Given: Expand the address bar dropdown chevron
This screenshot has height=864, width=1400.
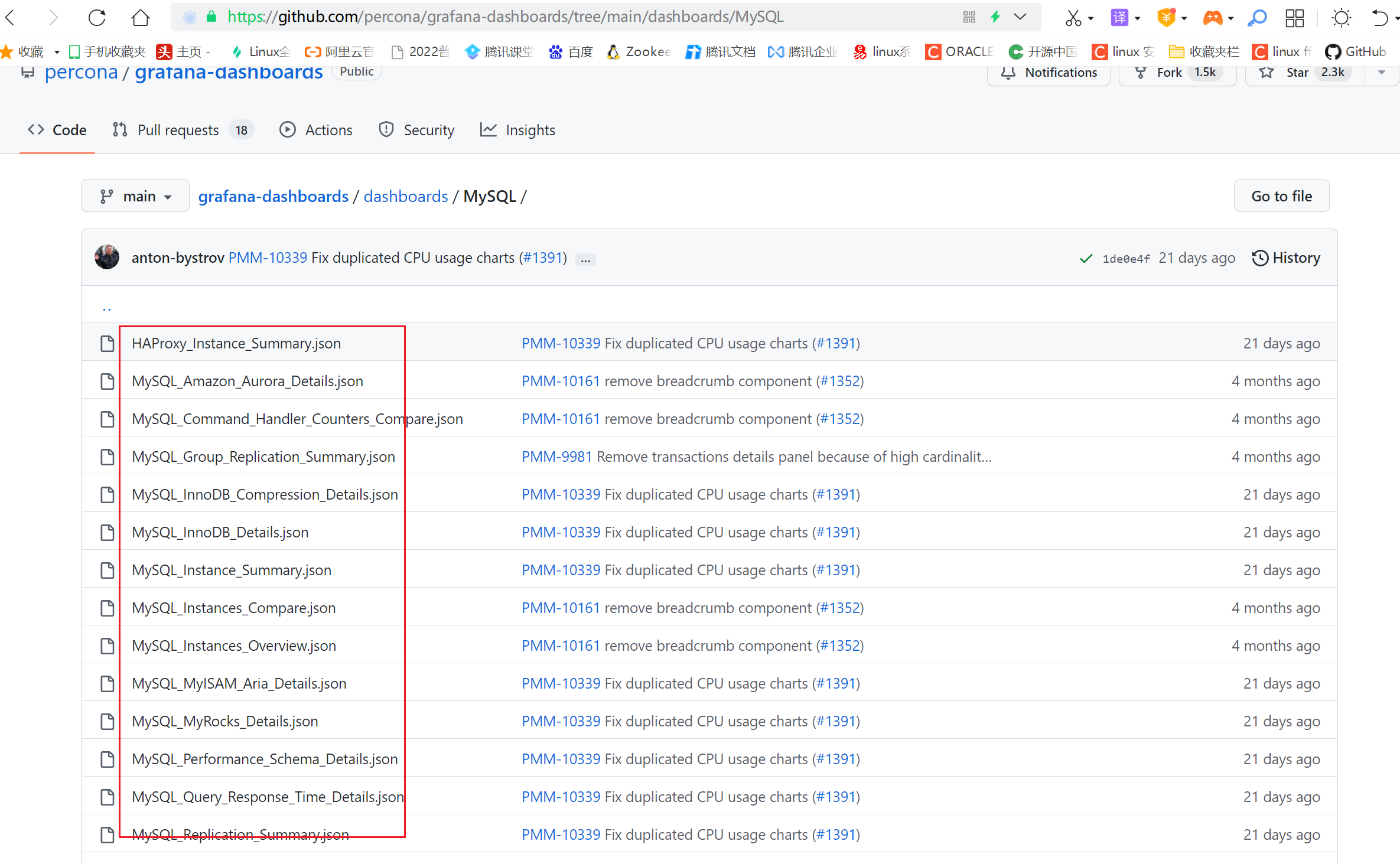Looking at the screenshot, I should pos(1020,17).
